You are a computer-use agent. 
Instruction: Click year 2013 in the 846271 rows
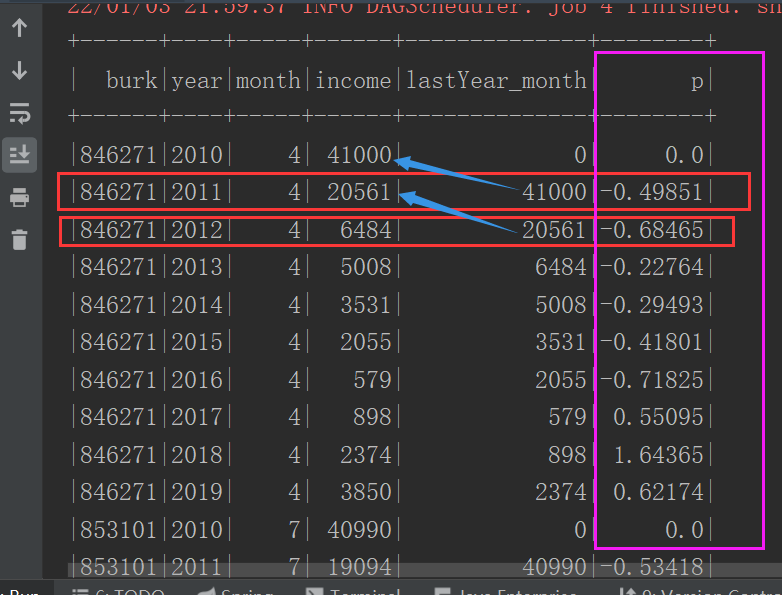(x=196, y=267)
